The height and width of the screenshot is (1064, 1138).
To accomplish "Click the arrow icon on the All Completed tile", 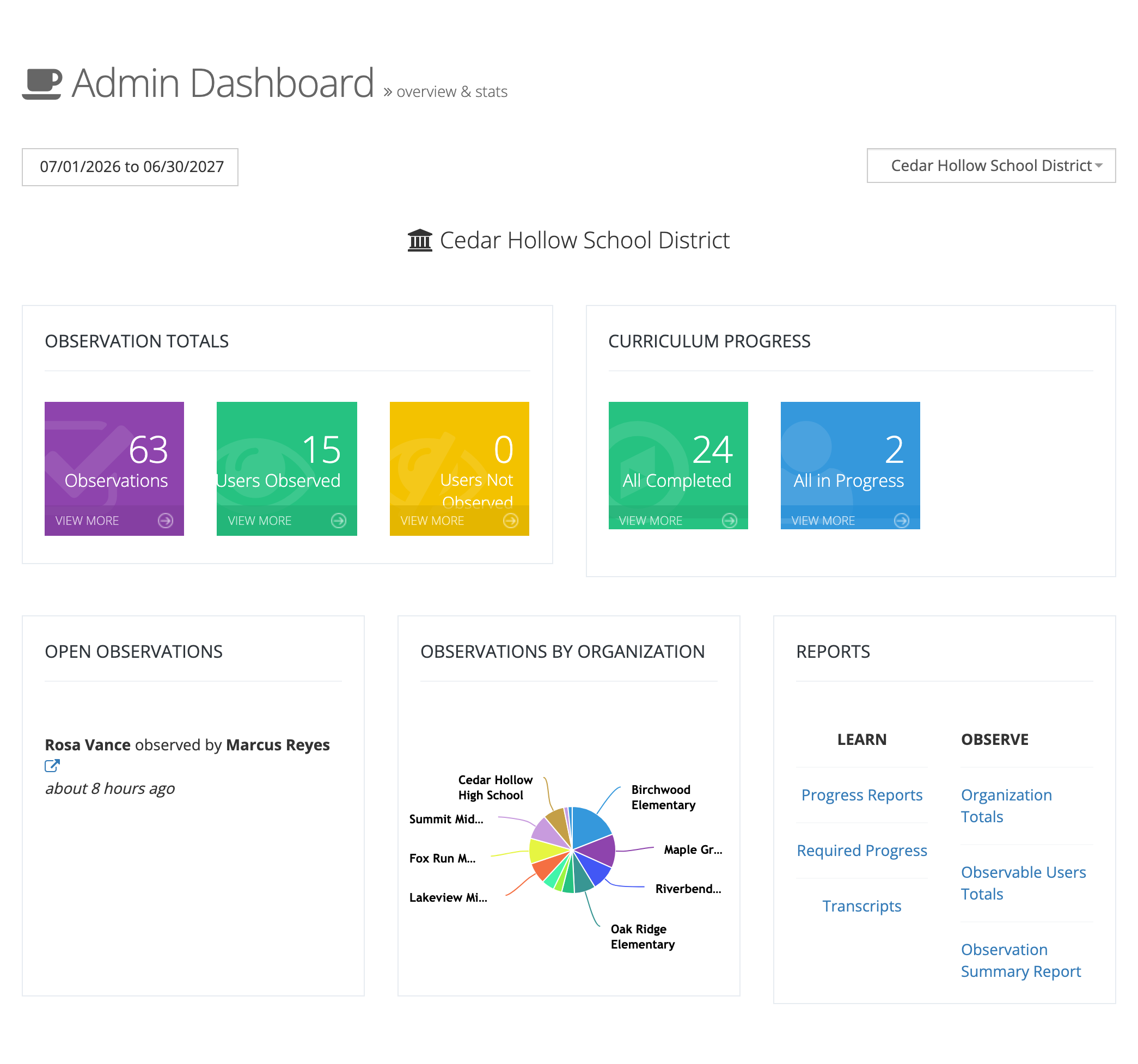I will coord(729,521).
